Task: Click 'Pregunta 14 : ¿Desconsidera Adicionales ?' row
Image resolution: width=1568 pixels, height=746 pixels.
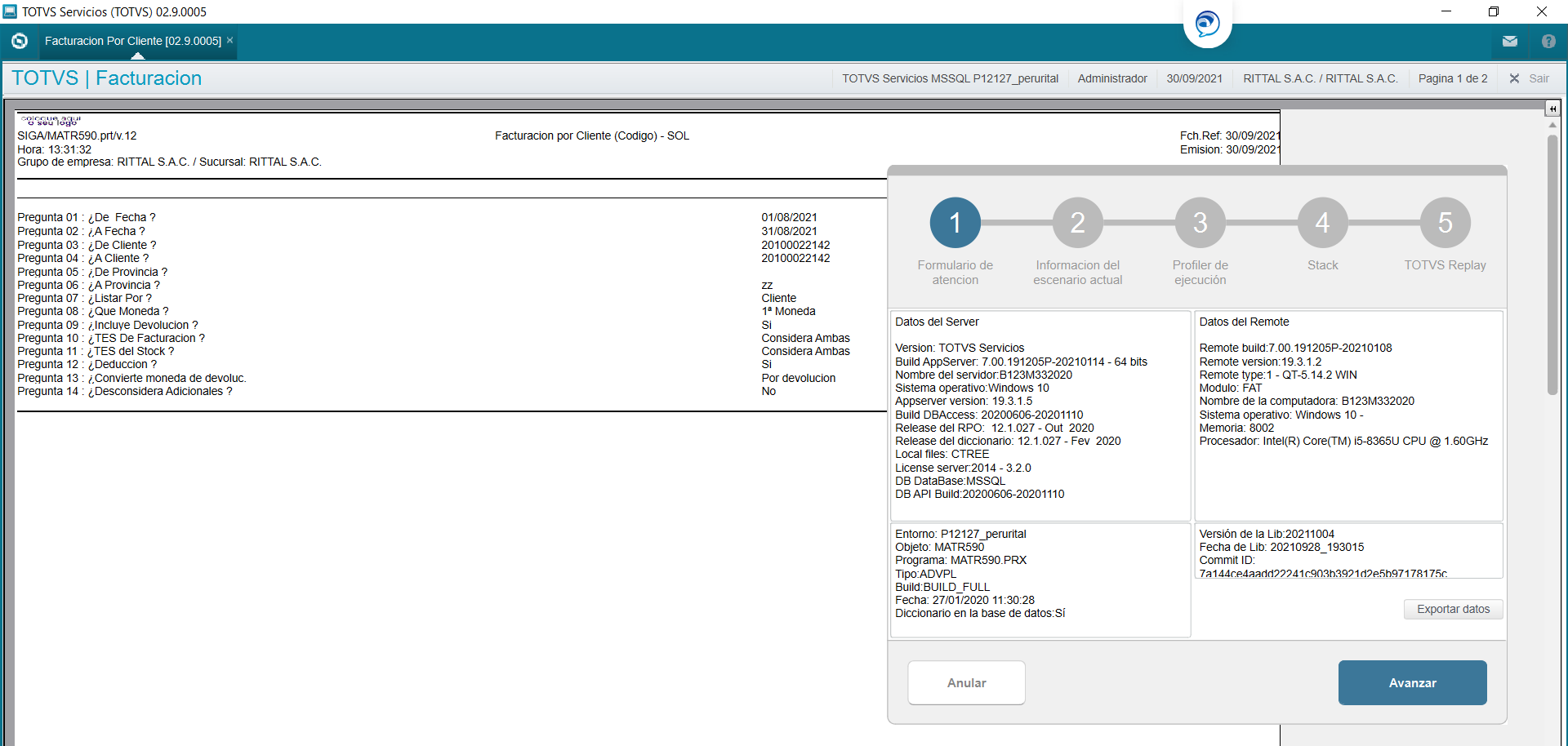Action: tap(125, 391)
